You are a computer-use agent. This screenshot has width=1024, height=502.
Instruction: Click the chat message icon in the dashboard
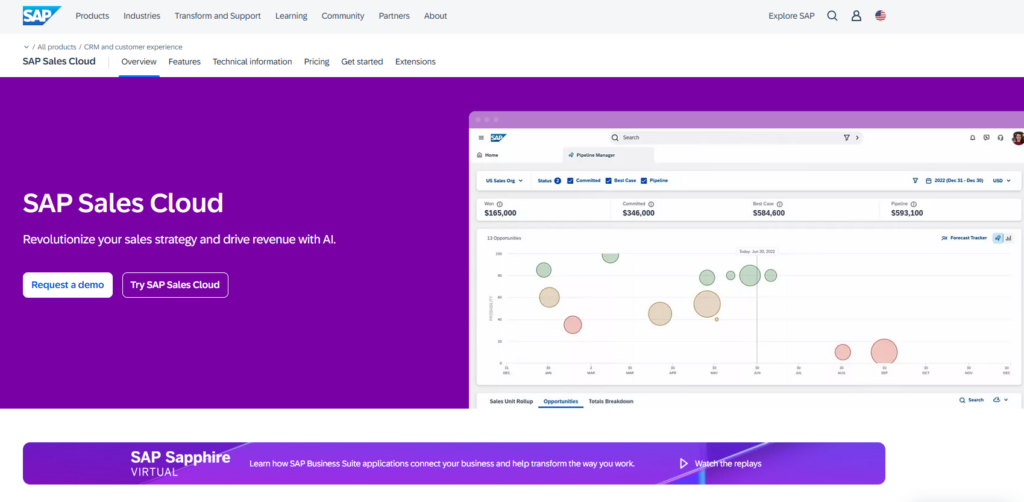click(x=987, y=138)
